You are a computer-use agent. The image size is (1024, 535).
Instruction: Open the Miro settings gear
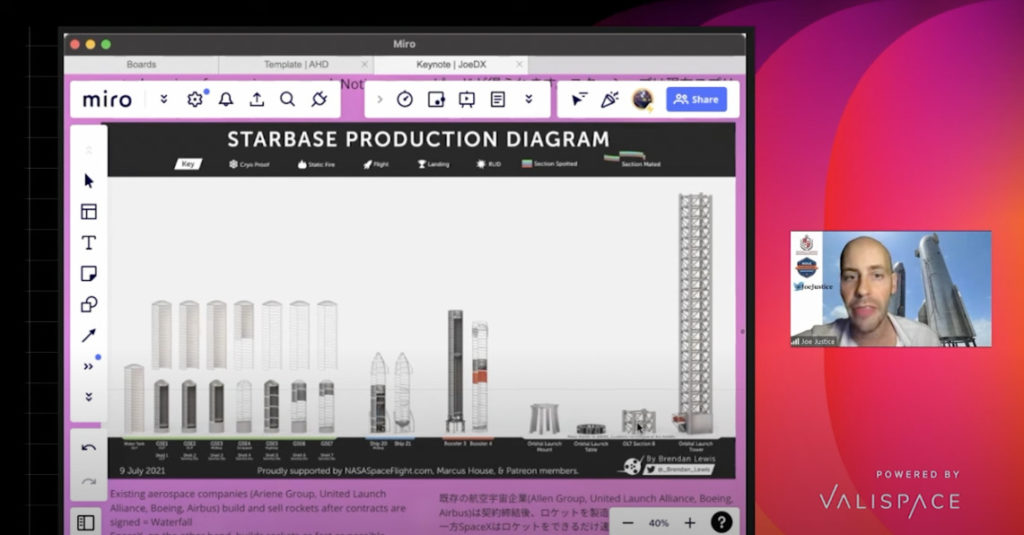tap(195, 99)
